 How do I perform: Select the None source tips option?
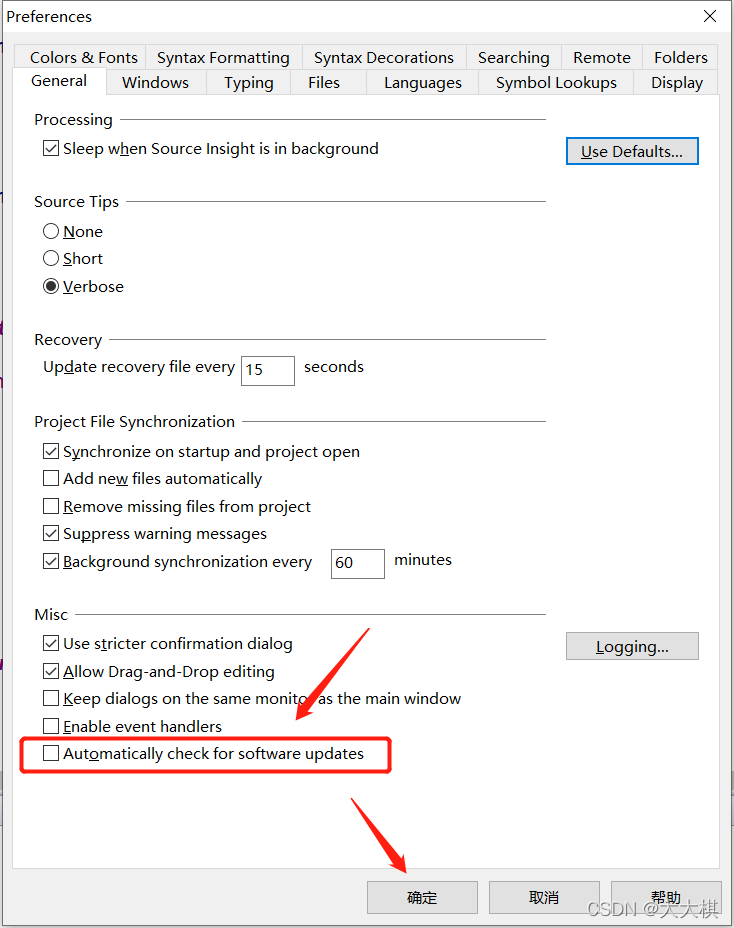(51, 231)
